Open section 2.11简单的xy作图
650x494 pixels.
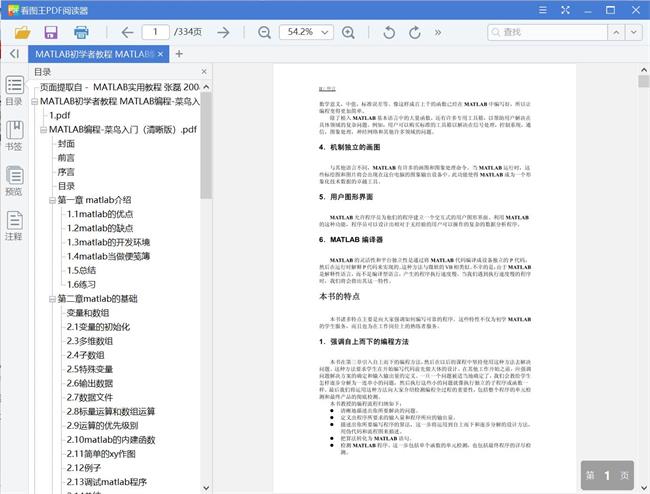pos(101,454)
